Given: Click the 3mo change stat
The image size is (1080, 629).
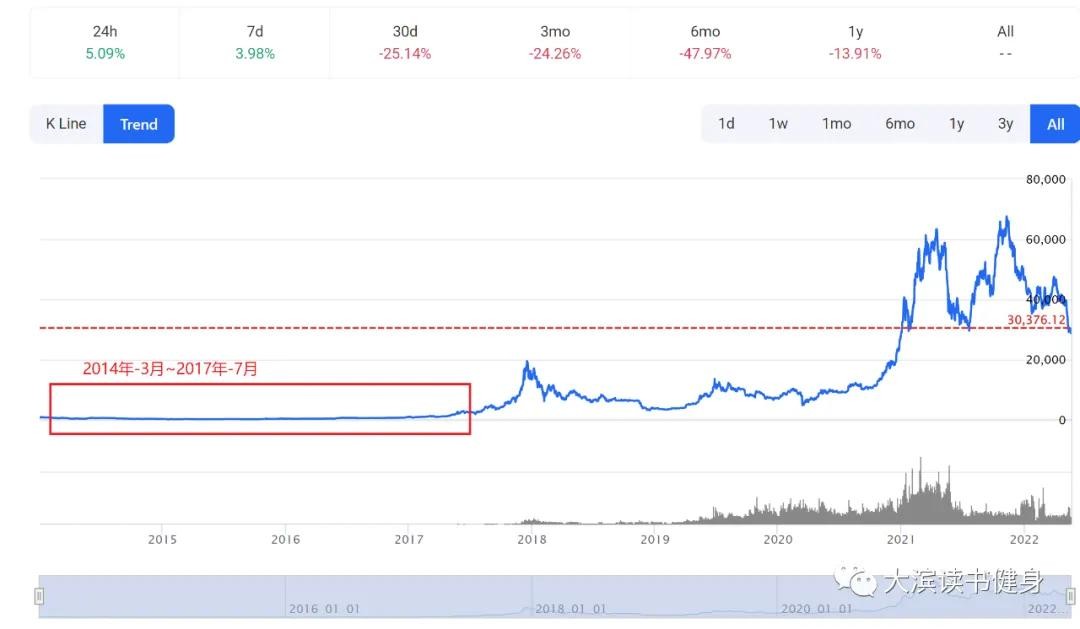Looking at the screenshot, I should coord(555,42).
